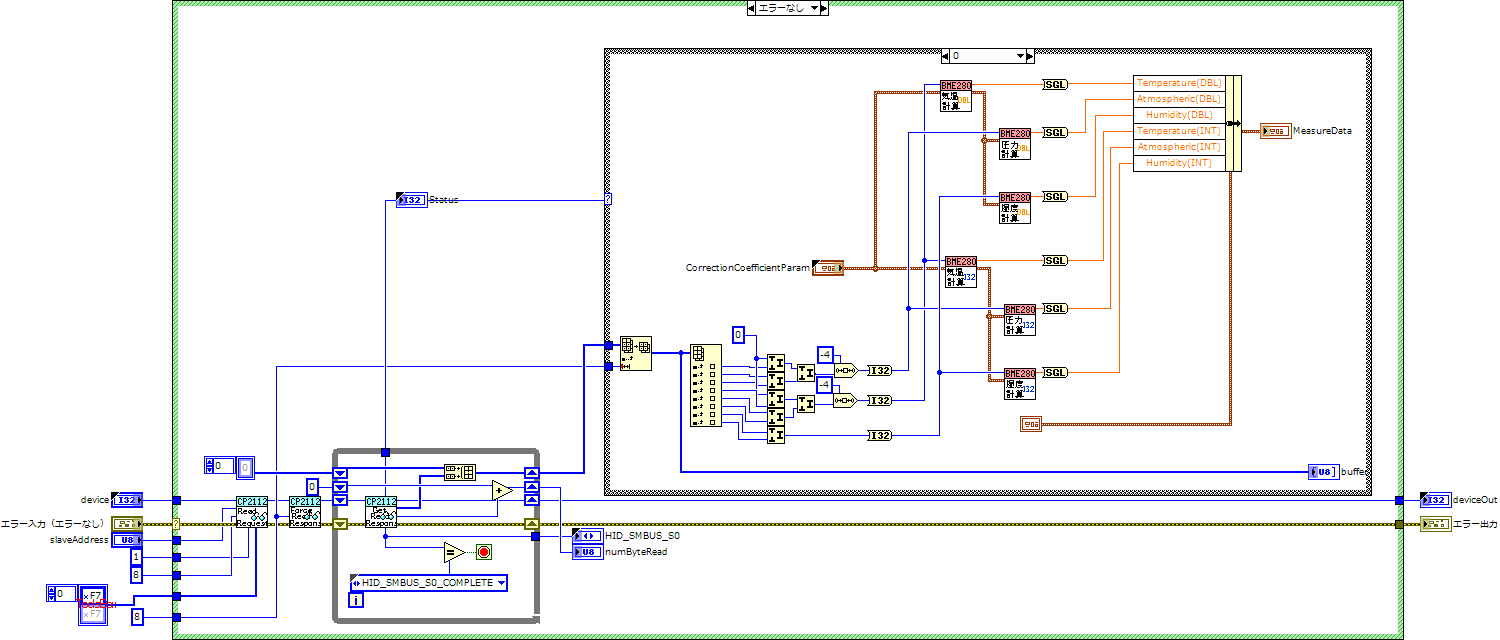Click the numByteRead U8 indicator terminal

tap(588, 551)
